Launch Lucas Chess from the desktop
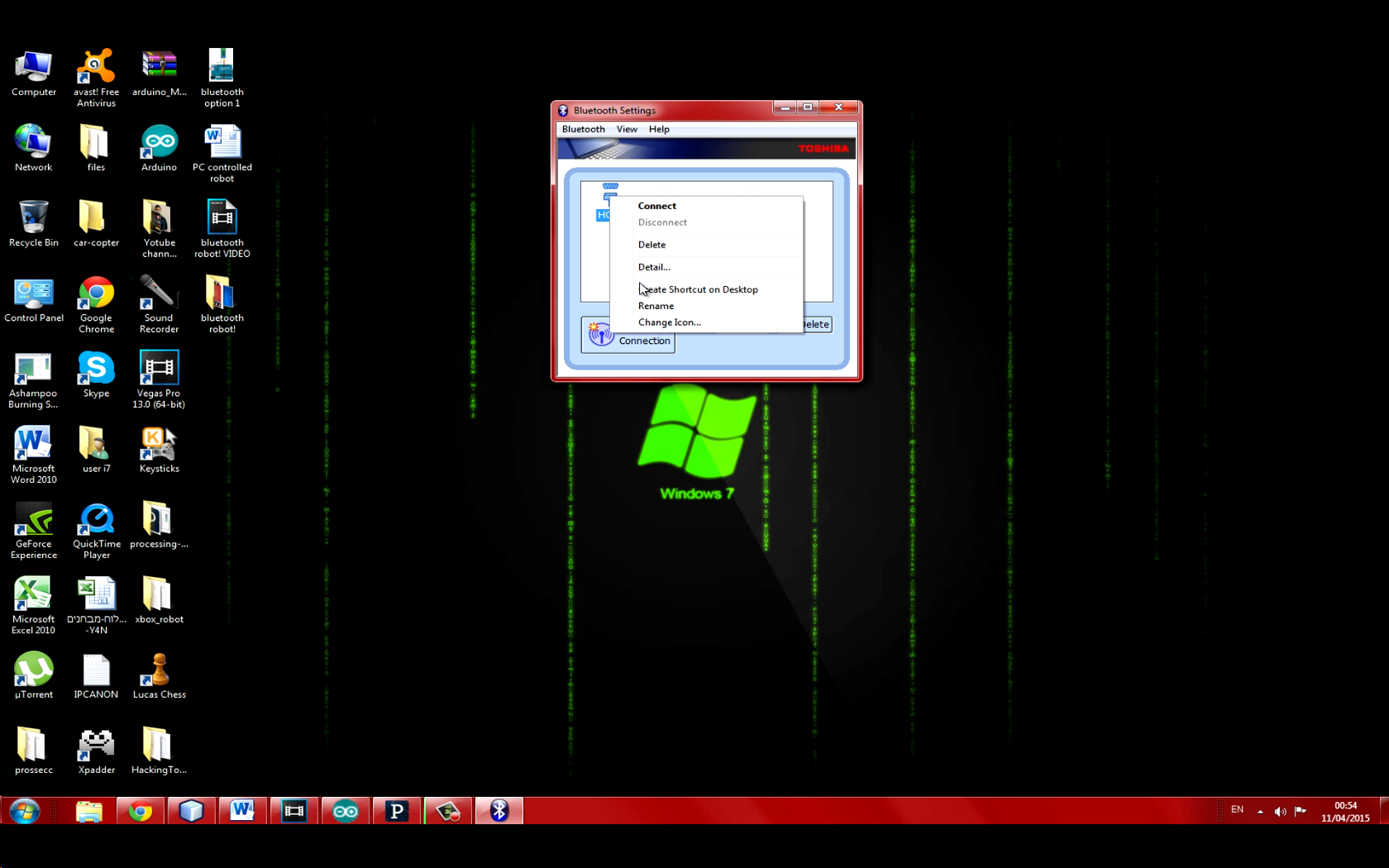Screen dimensions: 1389x868 click(159, 667)
